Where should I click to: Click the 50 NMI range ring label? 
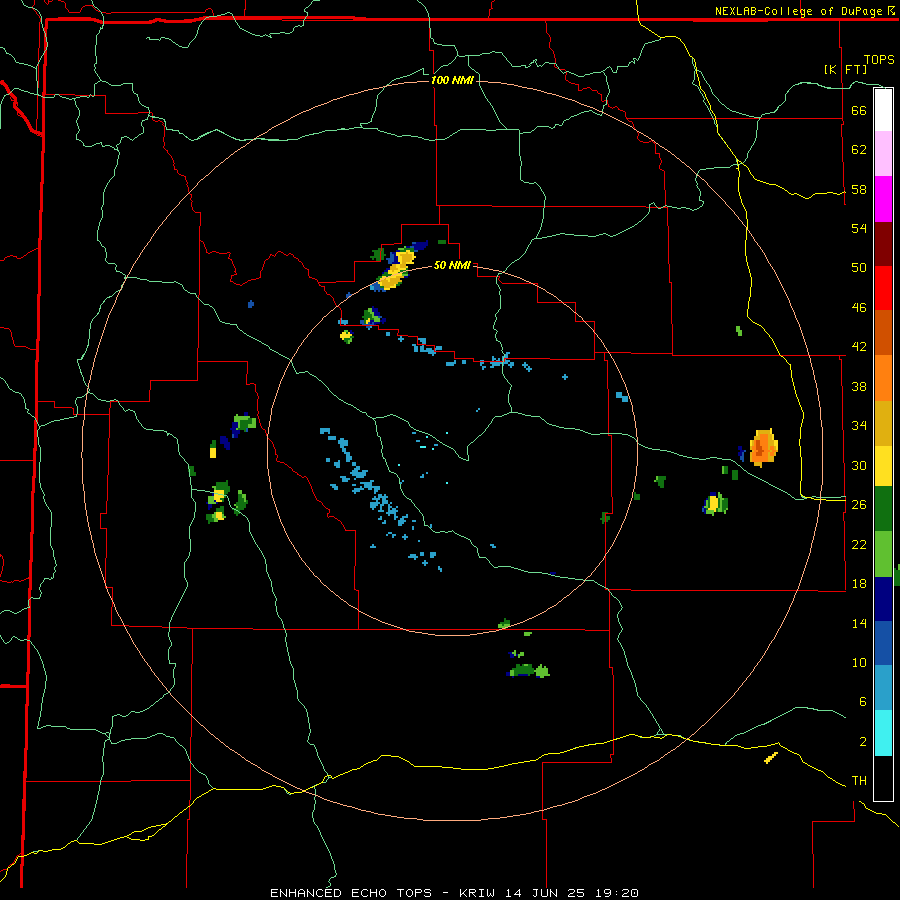[452, 265]
